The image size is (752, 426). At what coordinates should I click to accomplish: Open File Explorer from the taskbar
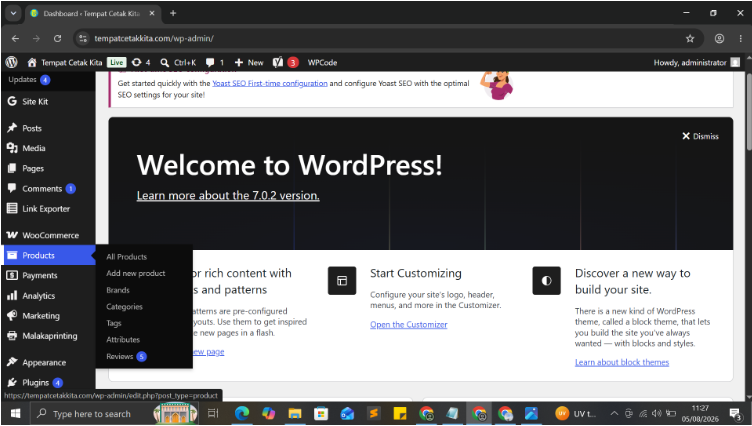coord(294,414)
